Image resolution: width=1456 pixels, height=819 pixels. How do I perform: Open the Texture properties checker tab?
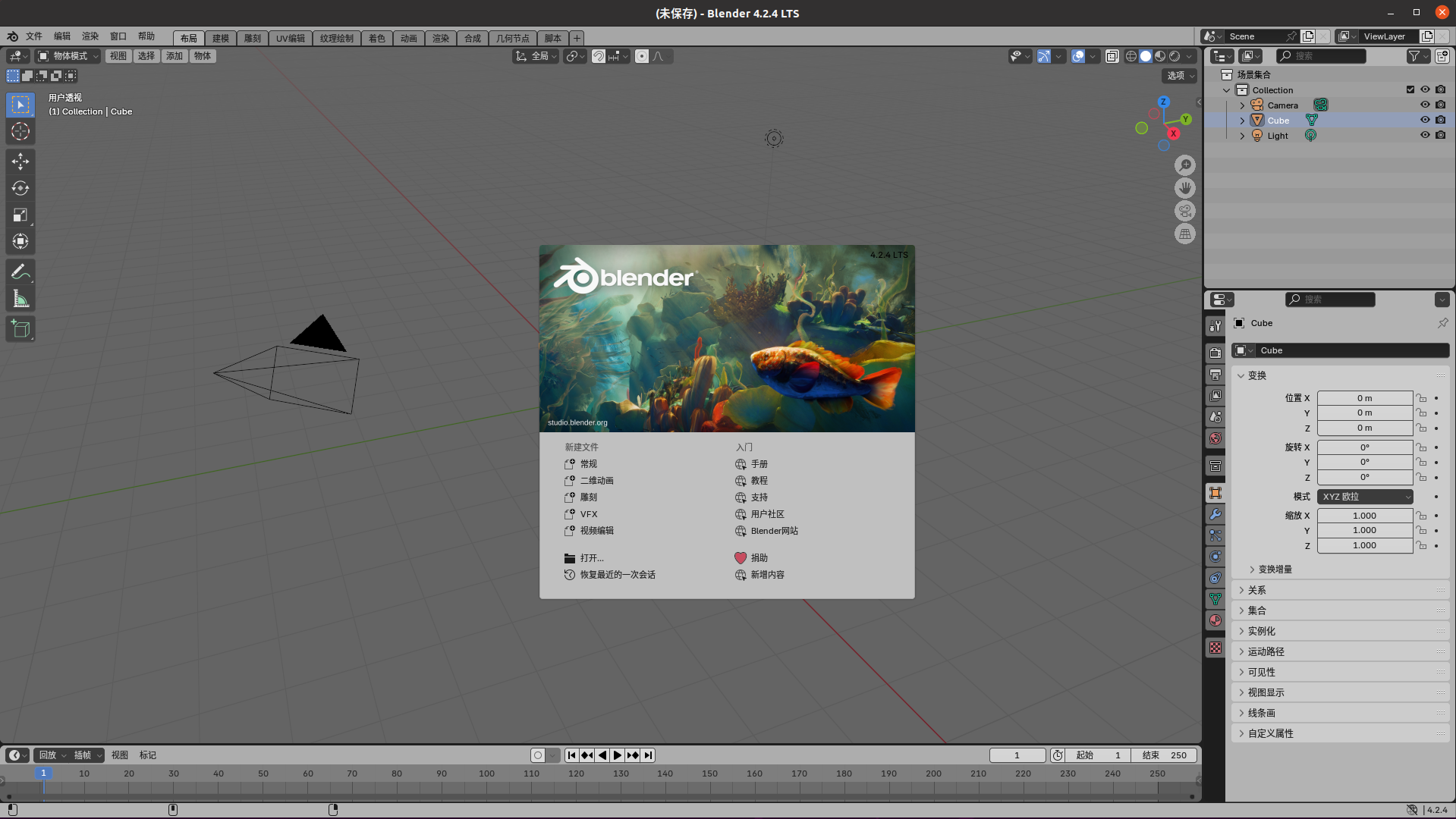point(1215,648)
